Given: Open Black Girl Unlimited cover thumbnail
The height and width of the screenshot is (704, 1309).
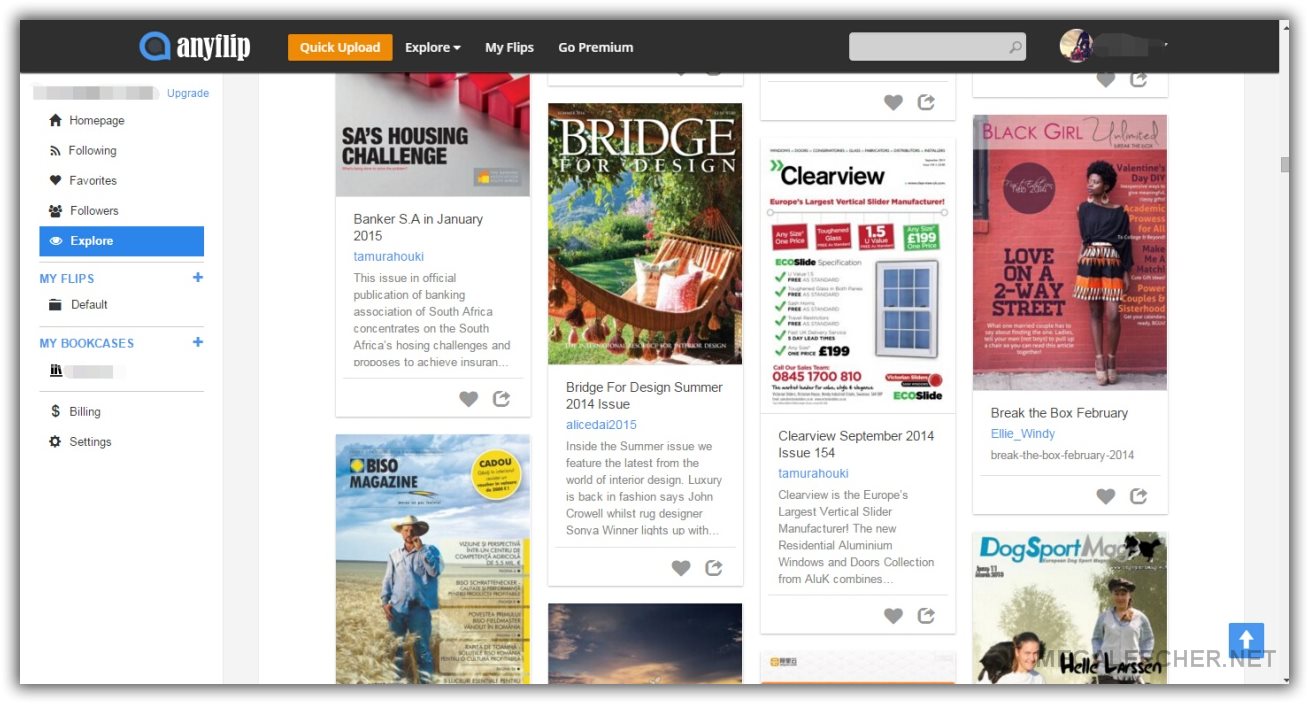Looking at the screenshot, I should pos(1070,252).
